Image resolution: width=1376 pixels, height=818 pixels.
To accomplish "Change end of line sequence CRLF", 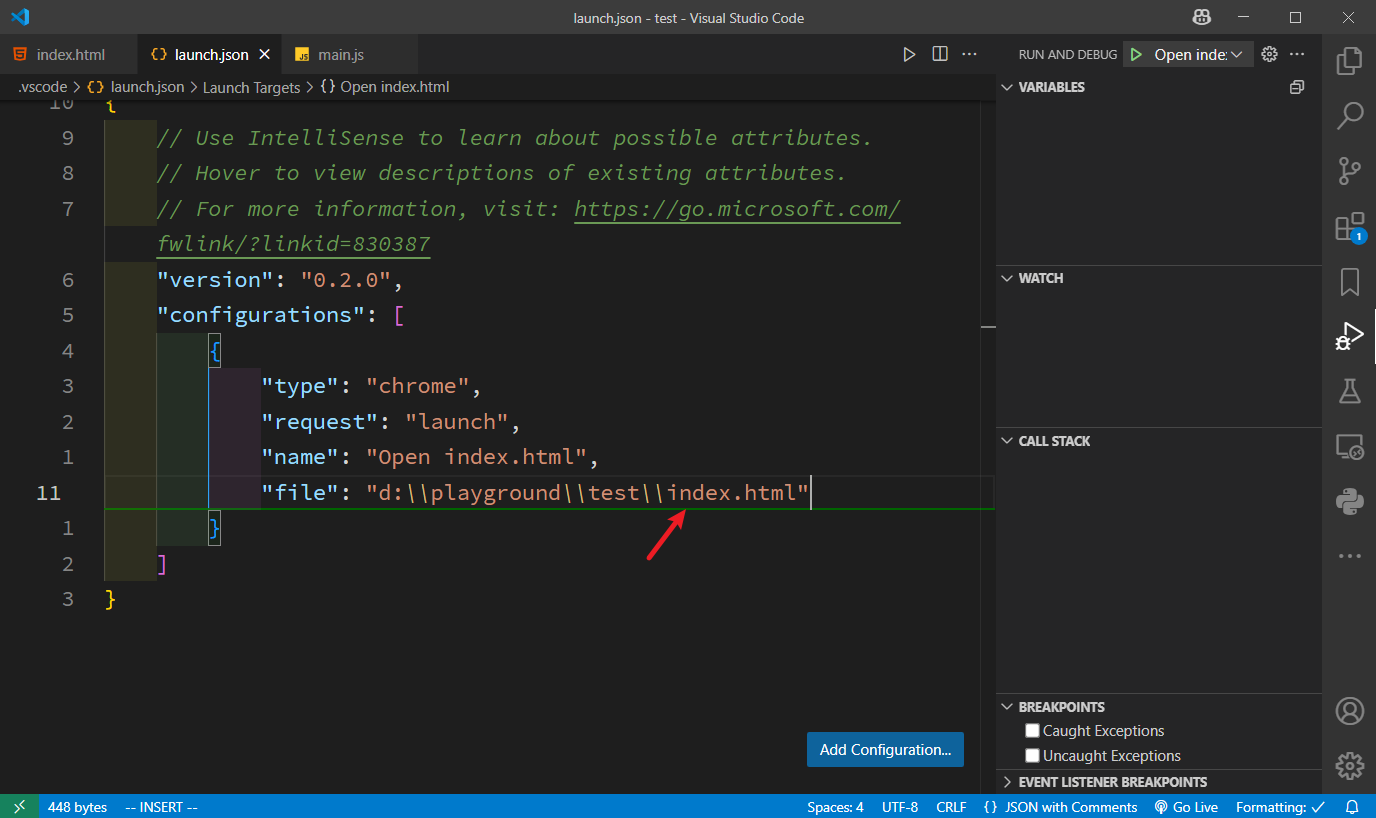I will pyautogui.click(x=951, y=807).
